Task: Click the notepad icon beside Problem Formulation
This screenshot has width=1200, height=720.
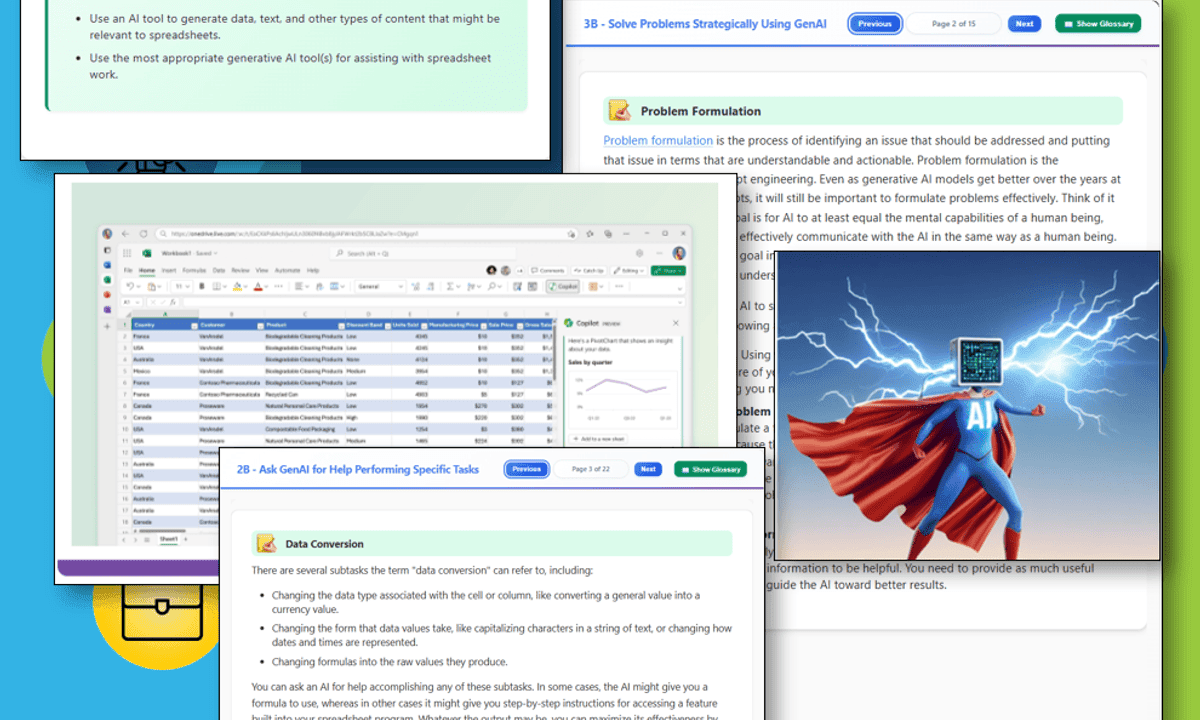Action: [619, 111]
